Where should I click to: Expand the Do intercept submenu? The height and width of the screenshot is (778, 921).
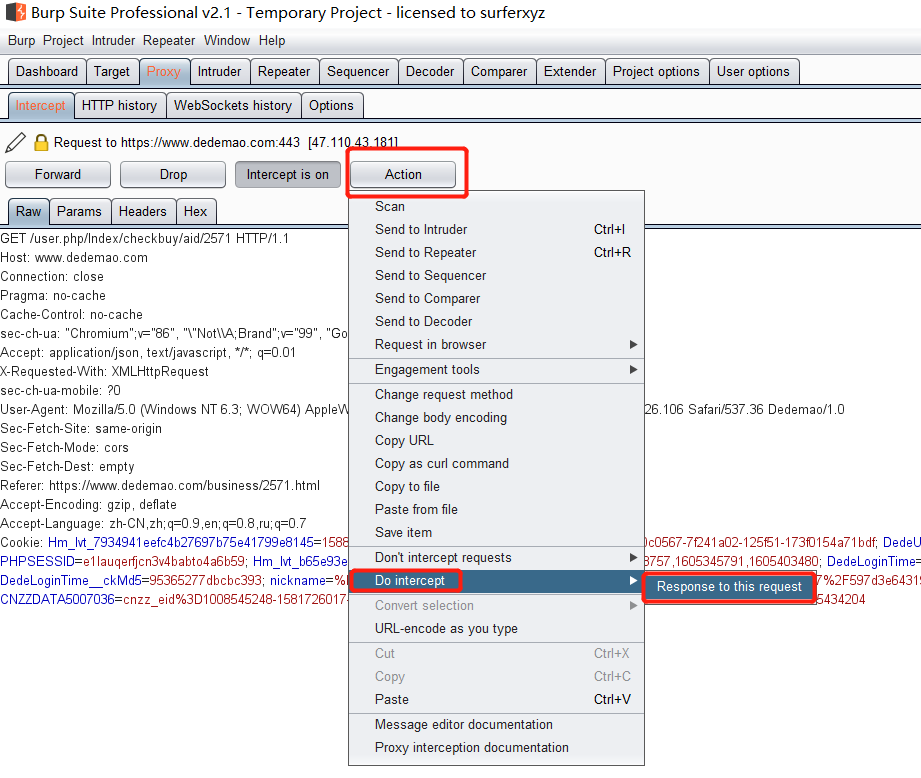click(496, 581)
